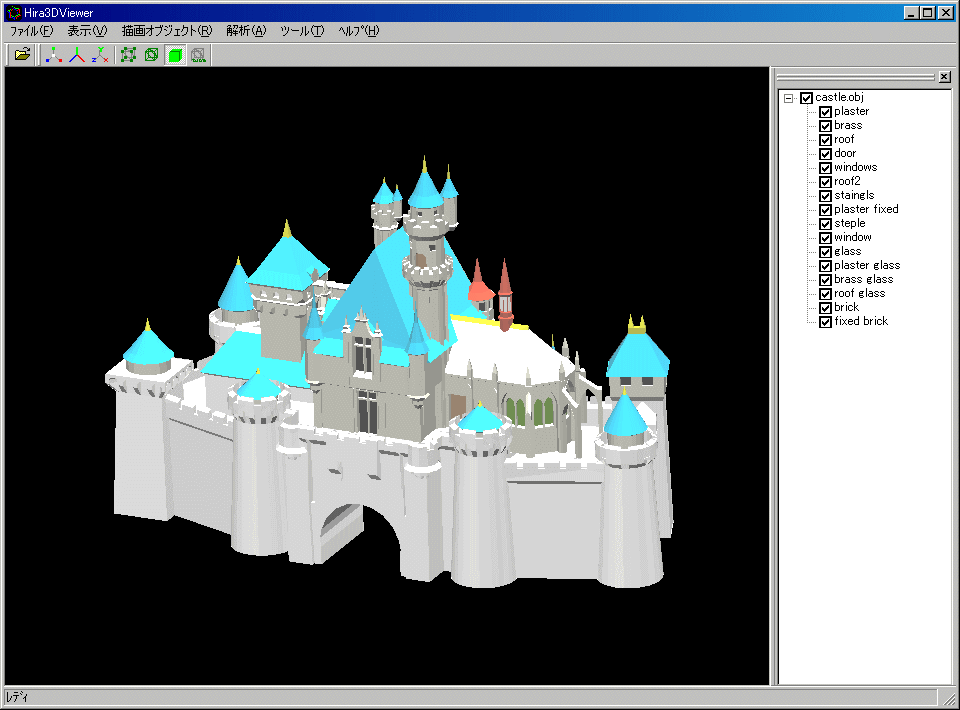The width and height of the screenshot is (960, 710).
Task: Click the レディ status bar text
Action: point(17,697)
